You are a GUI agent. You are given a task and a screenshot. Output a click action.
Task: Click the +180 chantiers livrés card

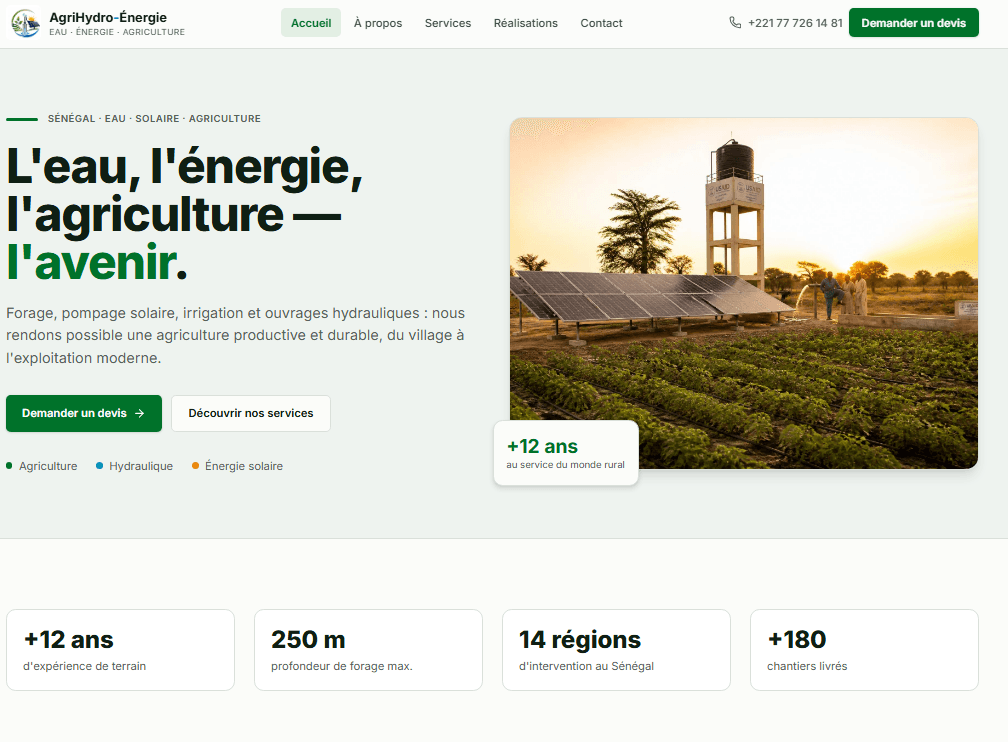point(864,650)
